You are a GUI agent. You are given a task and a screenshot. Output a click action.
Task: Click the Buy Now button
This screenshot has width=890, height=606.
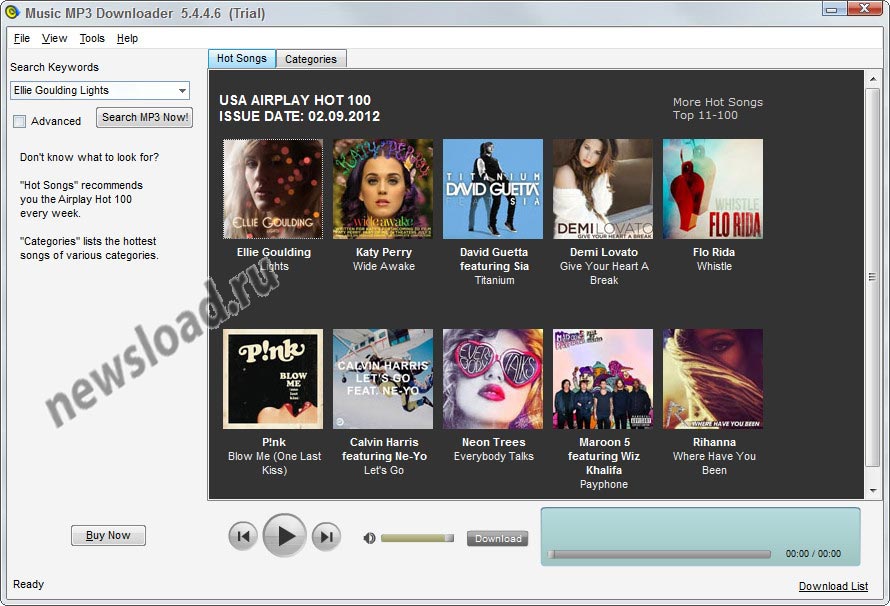point(108,535)
